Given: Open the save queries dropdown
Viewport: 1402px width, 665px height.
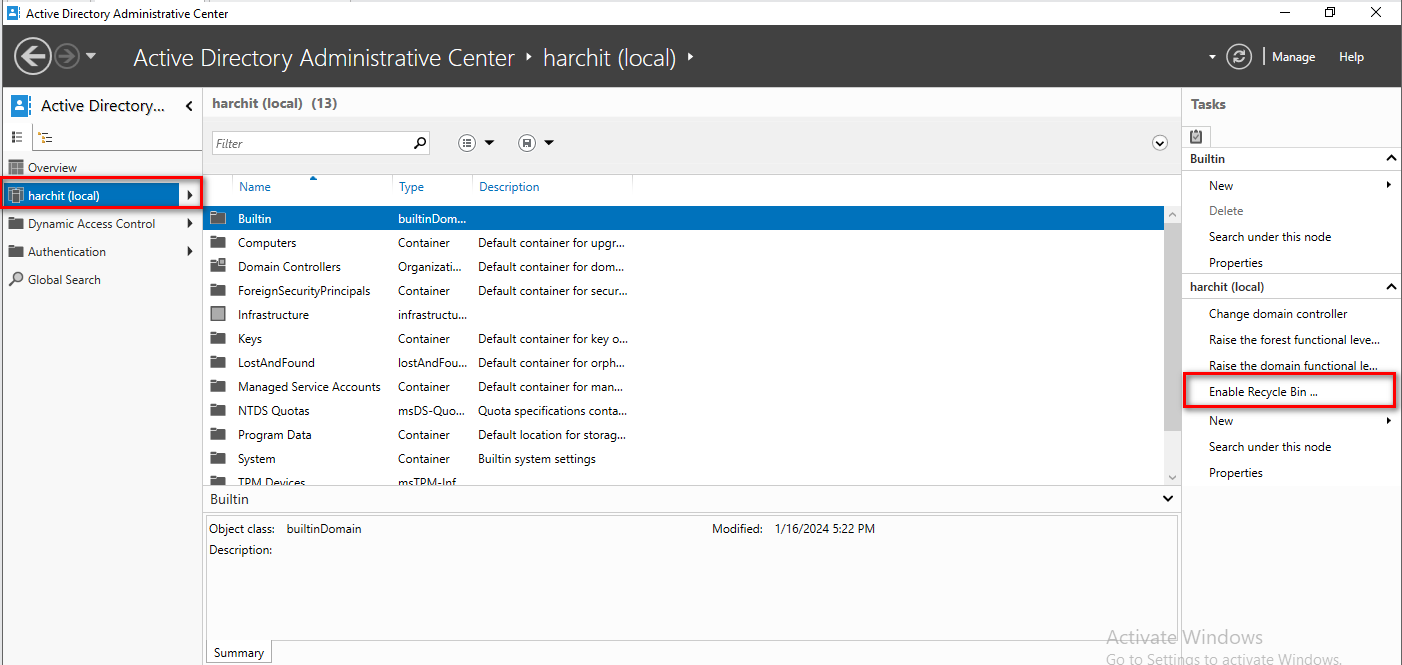Looking at the screenshot, I should point(536,143).
